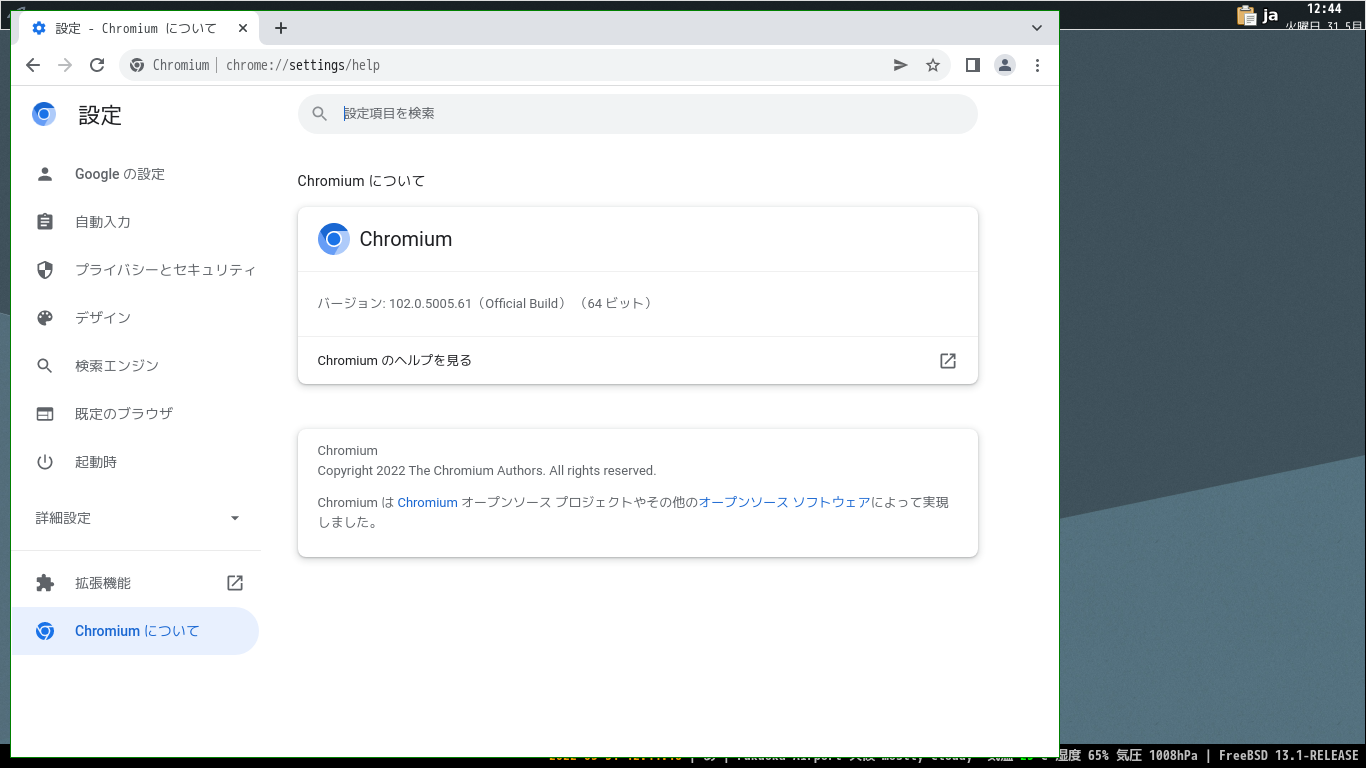1366x768 pixels.
Task: Click the browser window icon for 既定のブラウザ
Action: (45, 414)
